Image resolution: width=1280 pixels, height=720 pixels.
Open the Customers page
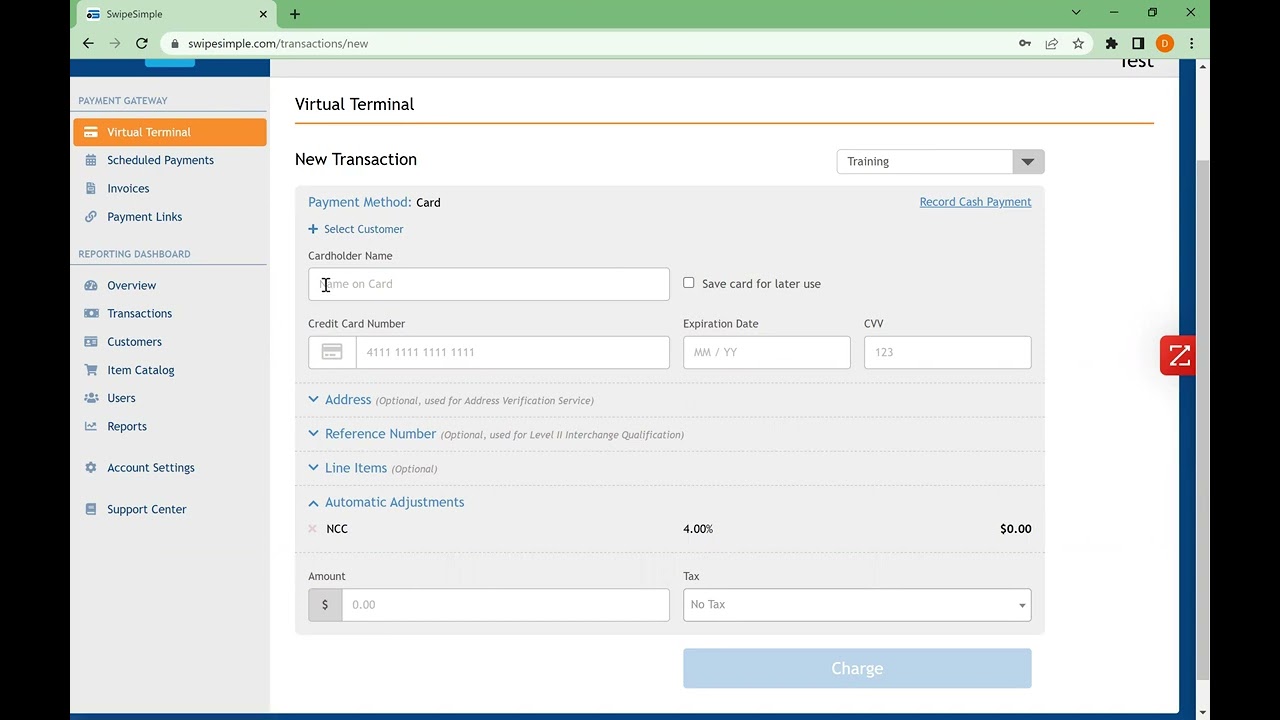coord(134,341)
